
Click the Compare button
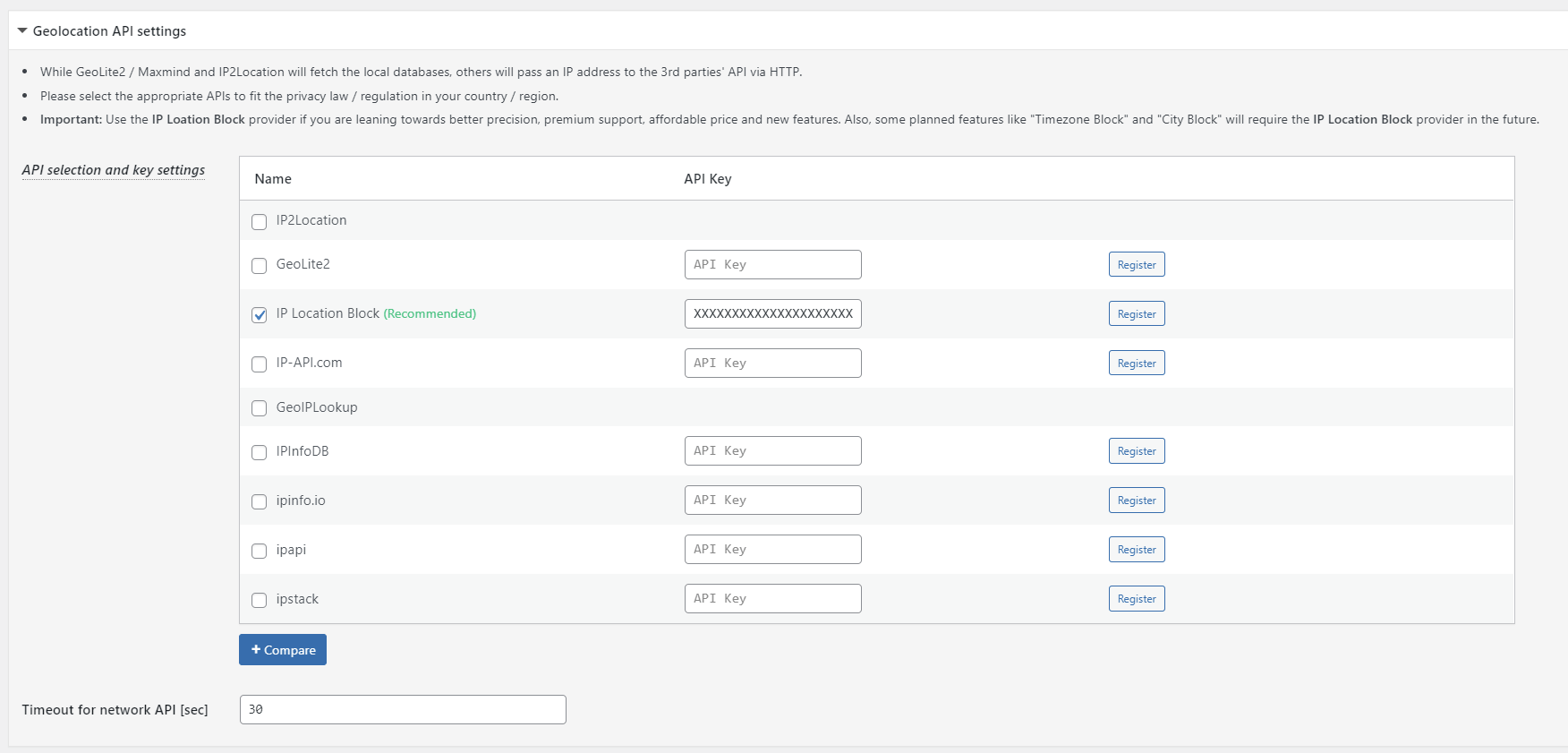pyautogui.click(x=283, y=650)
